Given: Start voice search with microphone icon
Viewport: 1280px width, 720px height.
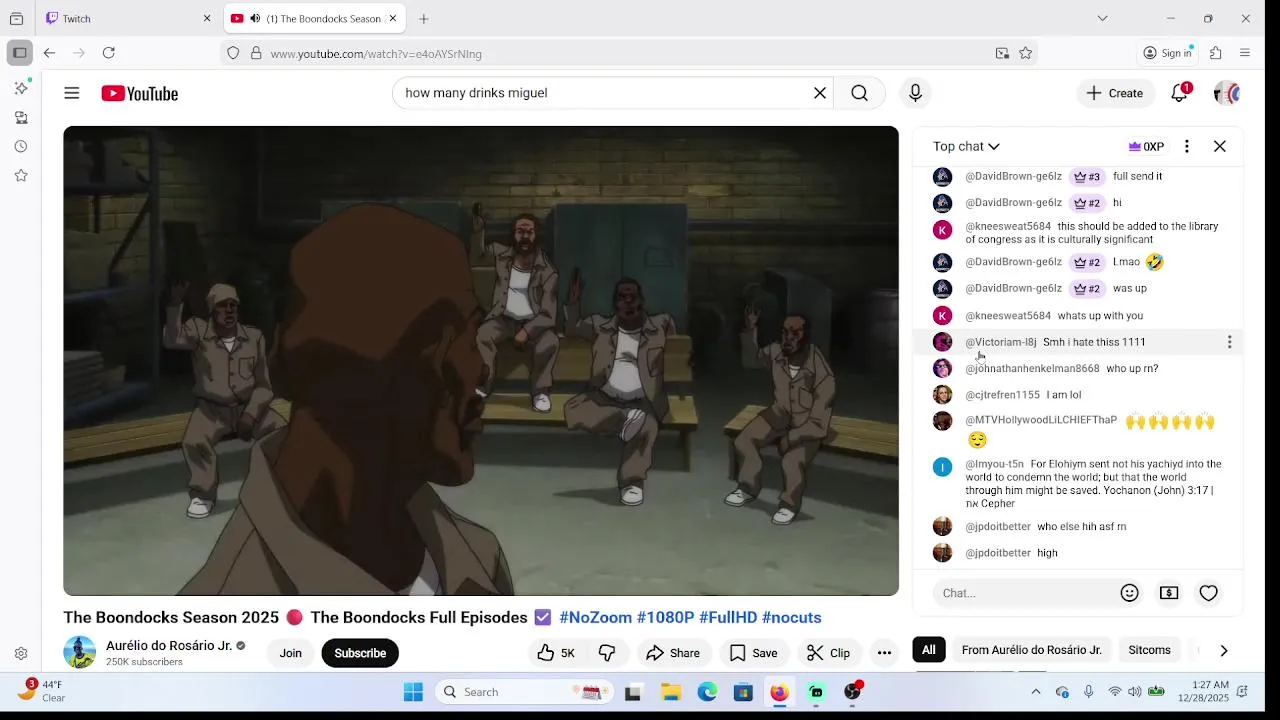Looking at the screenshot, I should pos(915,93).
